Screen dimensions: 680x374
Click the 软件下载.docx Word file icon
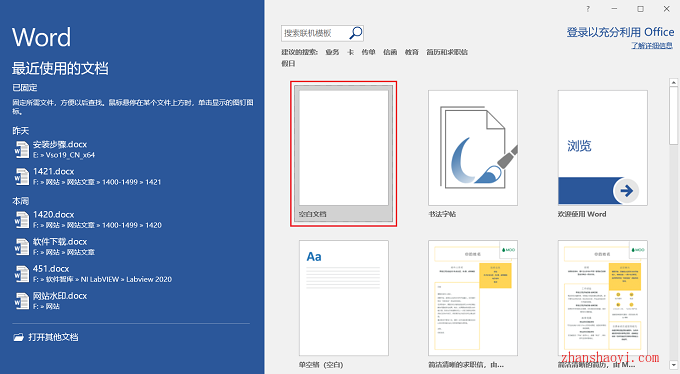(x=22, y=247)
